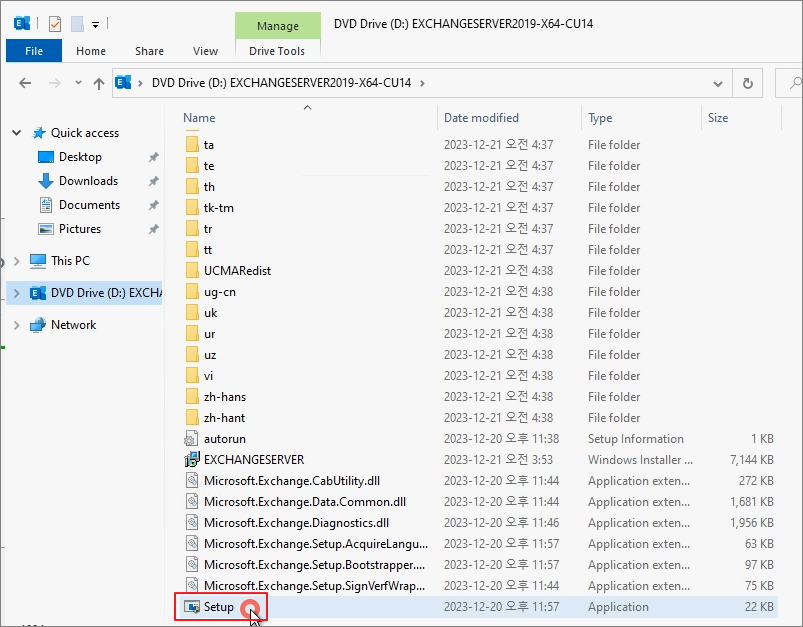
Task: Click the Manage contextual tab
Action: (278, 26)
